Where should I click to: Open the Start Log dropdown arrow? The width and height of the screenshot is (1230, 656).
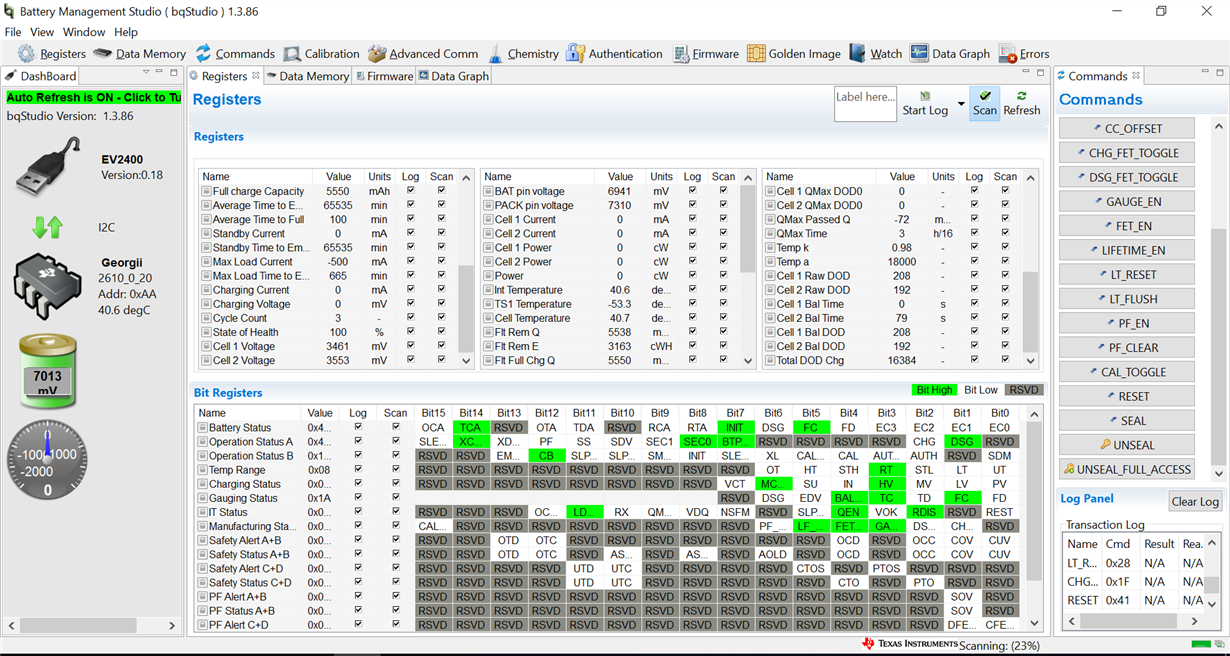click(x=961, y=104)
